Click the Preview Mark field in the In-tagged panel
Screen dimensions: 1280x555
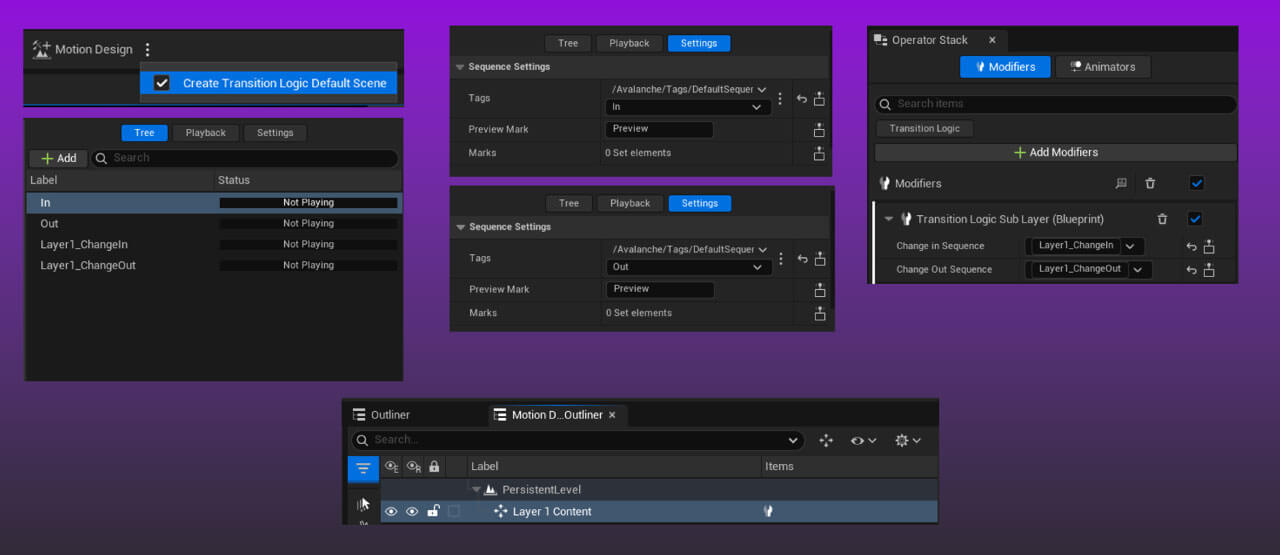point(659,130)
